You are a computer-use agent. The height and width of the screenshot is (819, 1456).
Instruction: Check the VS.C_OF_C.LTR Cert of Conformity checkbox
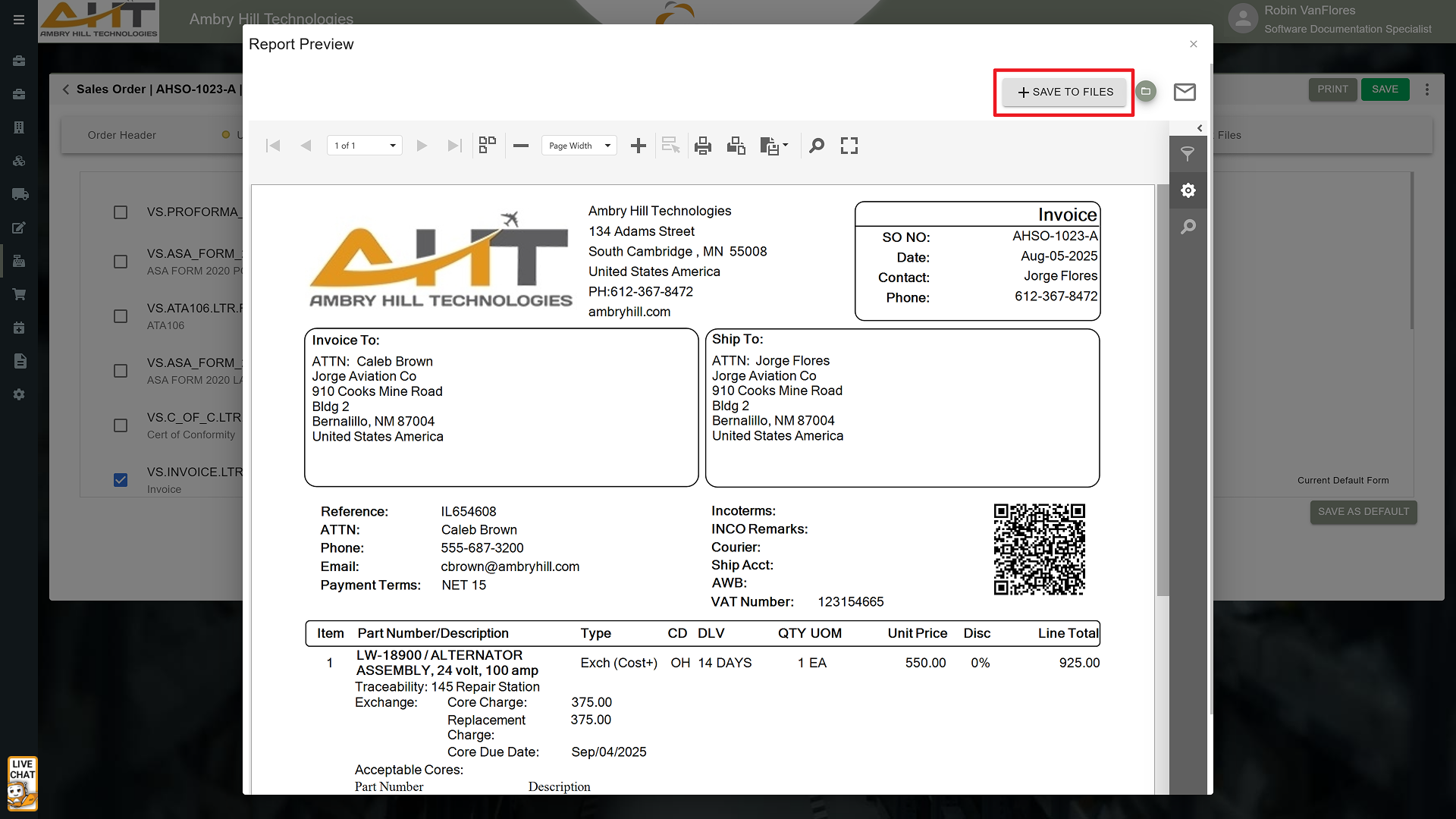click(x=121, y=425)
